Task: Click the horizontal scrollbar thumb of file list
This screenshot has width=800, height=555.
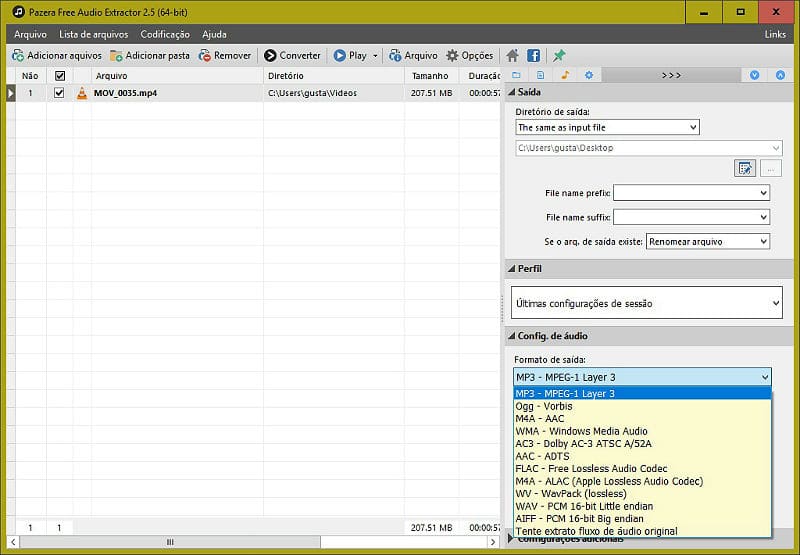Action: (x=170, y=542)
